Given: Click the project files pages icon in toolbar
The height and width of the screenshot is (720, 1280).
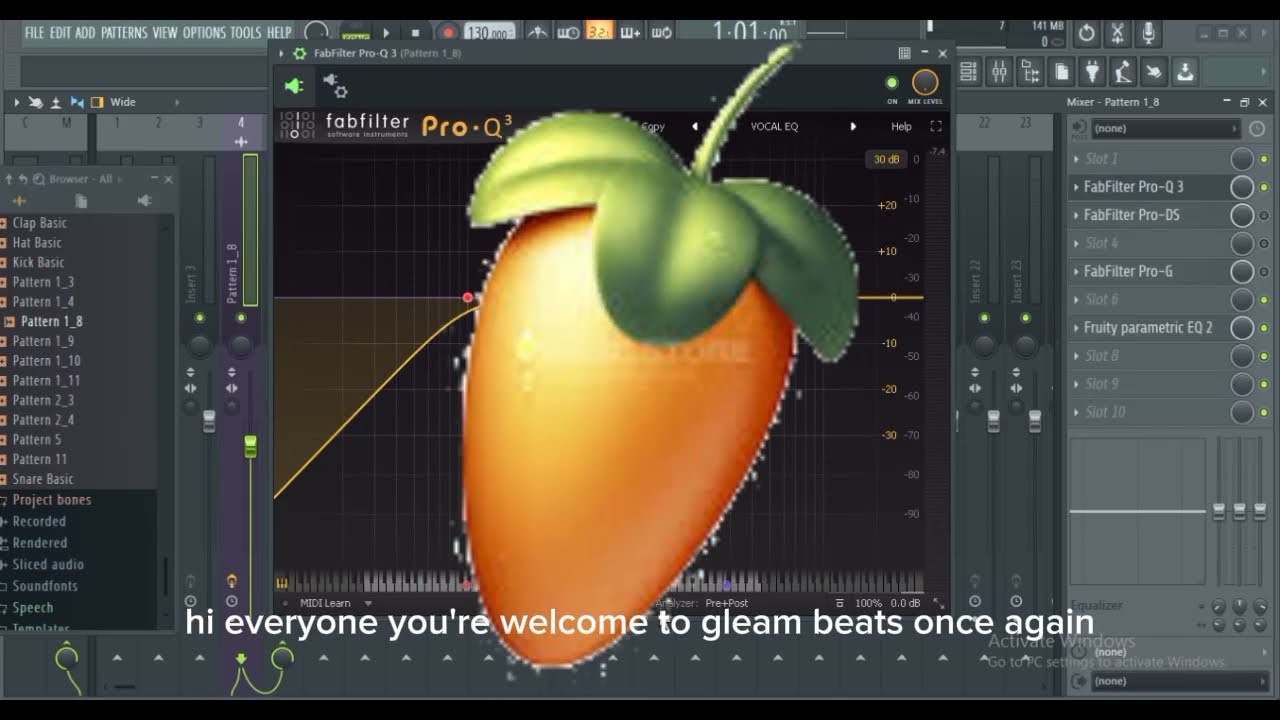Looking at the screenshot, I should coord(1061,72).
